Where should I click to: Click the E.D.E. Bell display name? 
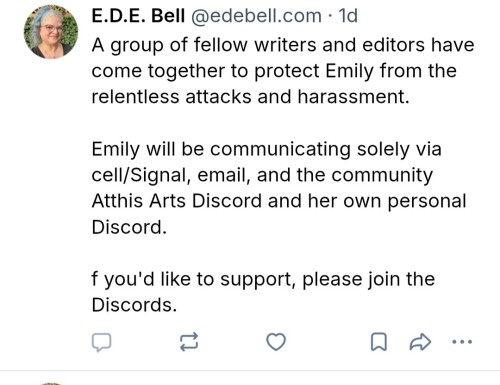[x=138, y=16]
